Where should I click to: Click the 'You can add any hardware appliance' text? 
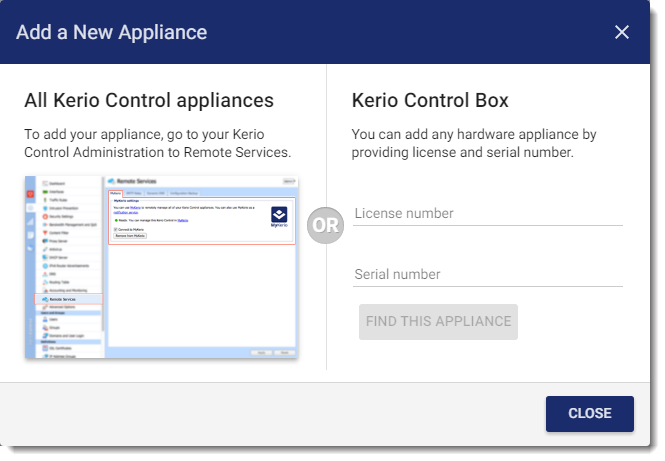coord(474,143)
